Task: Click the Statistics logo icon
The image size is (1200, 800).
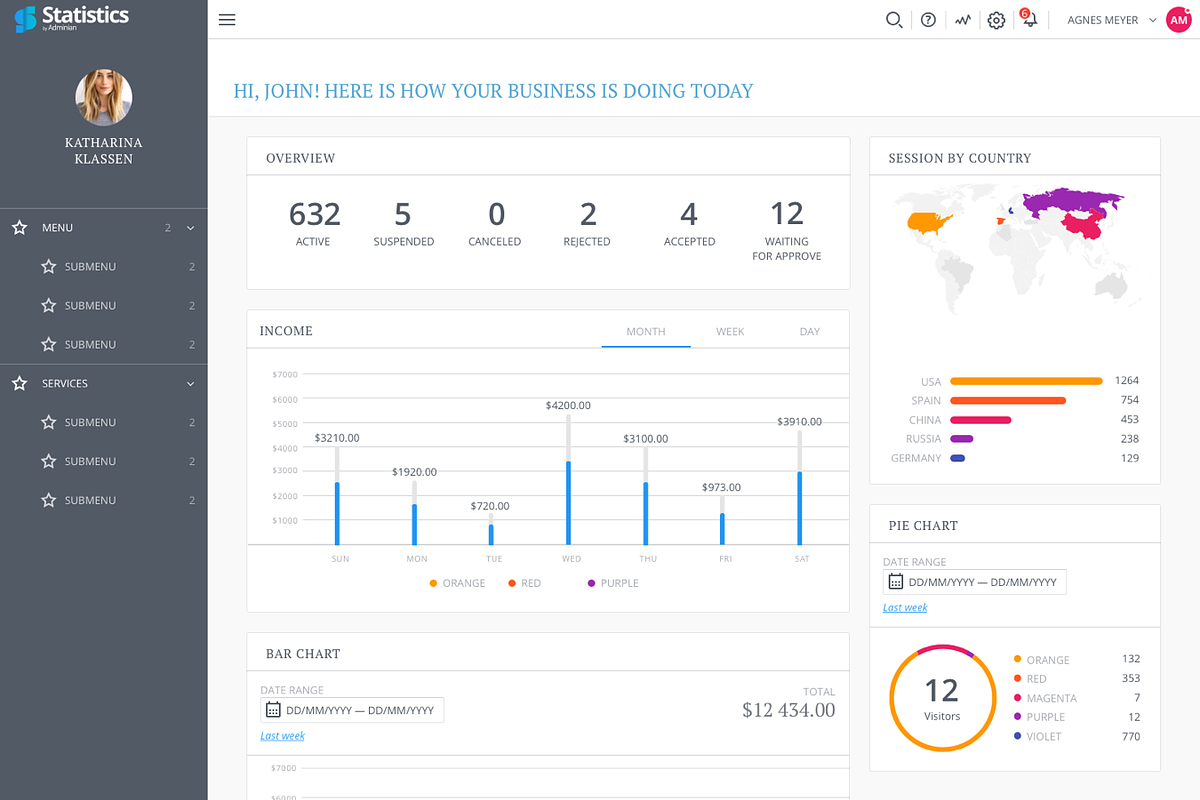Action: click(x=25, y=19)
